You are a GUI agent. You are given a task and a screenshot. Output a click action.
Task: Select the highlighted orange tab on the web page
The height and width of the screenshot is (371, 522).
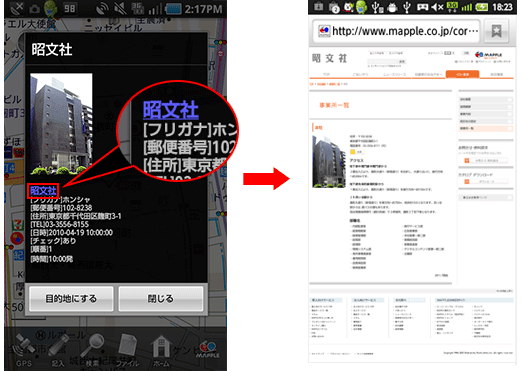pyautogui.click(x=462, y=74)
